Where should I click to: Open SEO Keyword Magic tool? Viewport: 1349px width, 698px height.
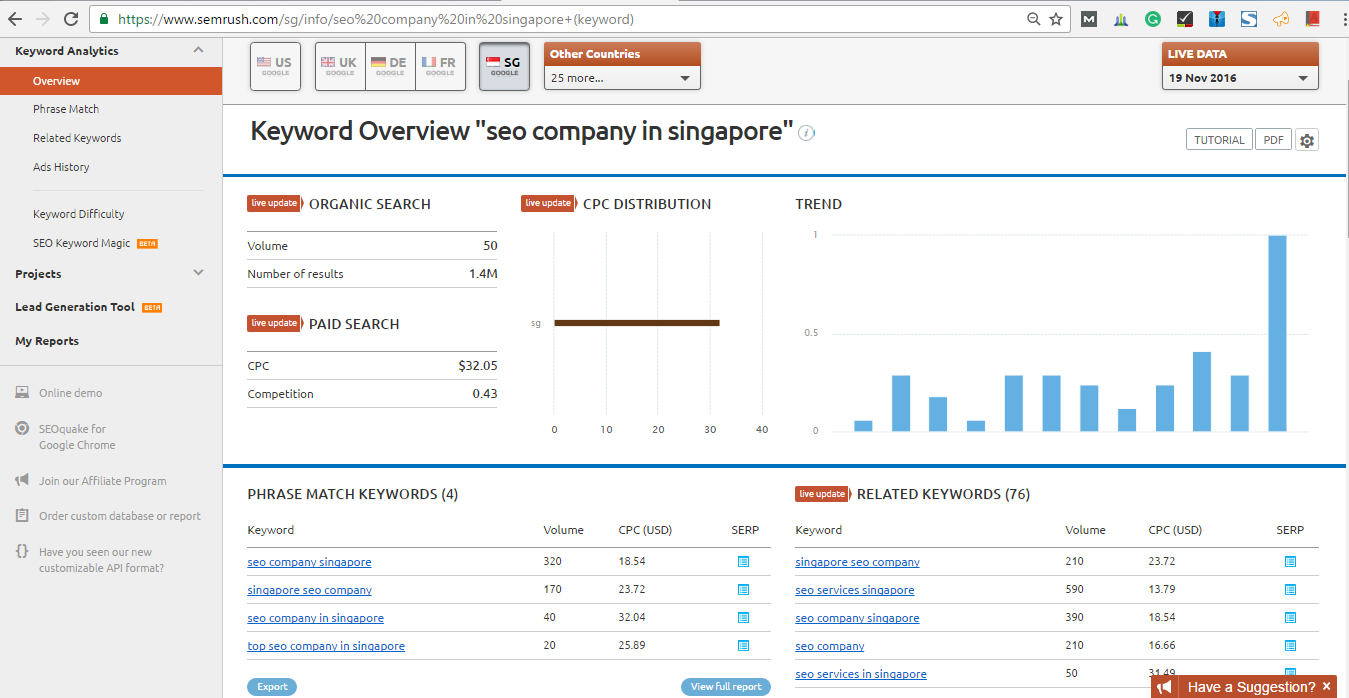[82, 243]
